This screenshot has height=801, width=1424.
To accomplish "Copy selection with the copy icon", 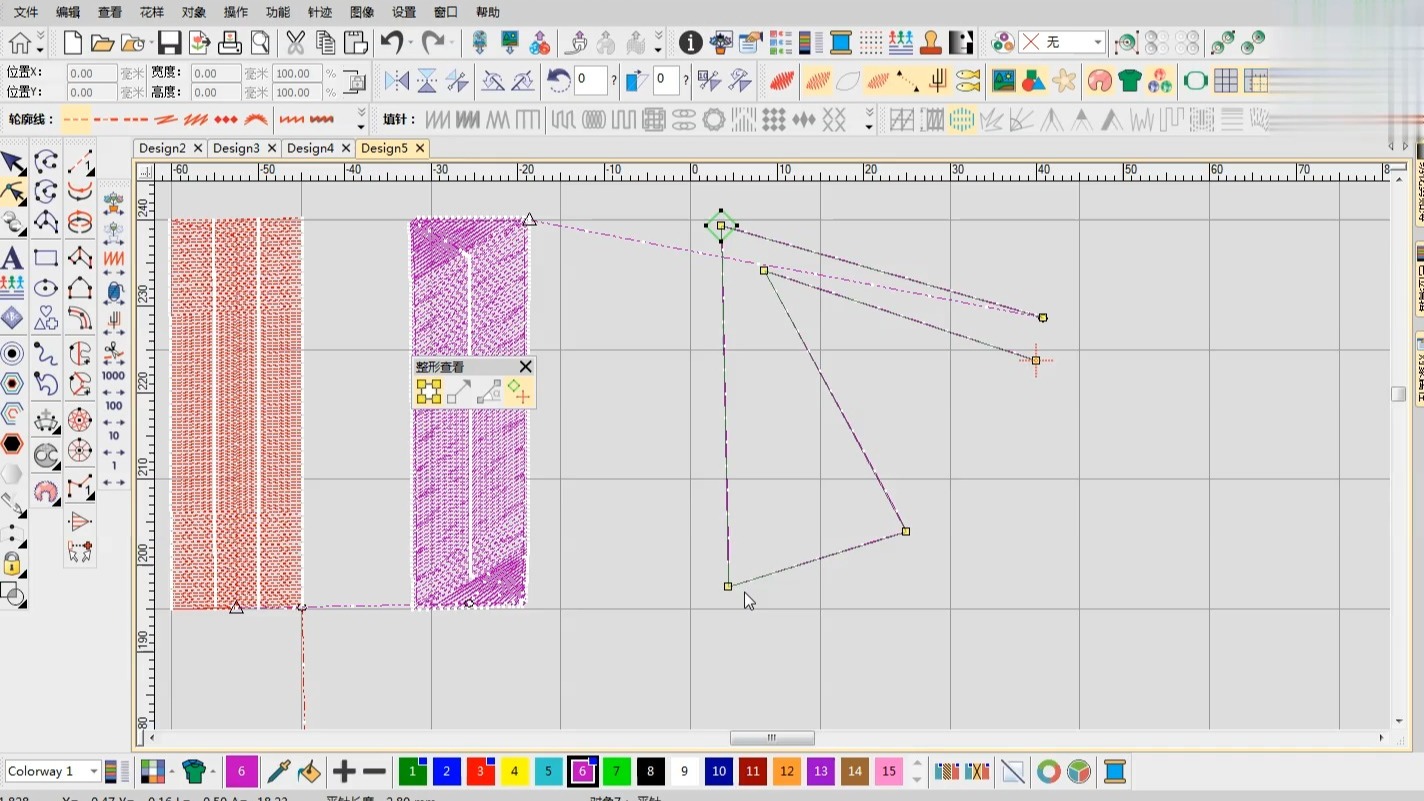I will point(325,43).
